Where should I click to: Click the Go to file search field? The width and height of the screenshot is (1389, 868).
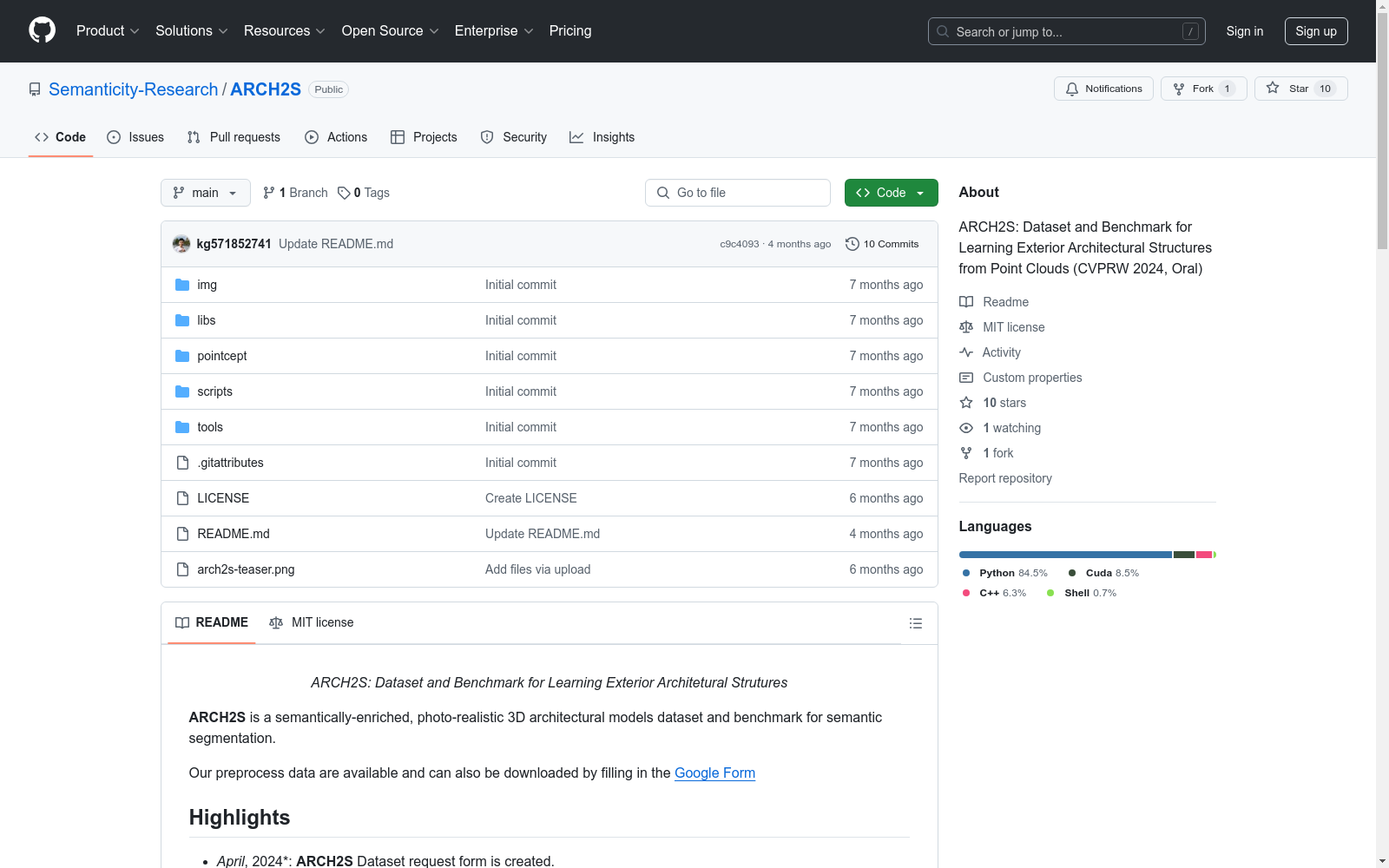[738, 193]
